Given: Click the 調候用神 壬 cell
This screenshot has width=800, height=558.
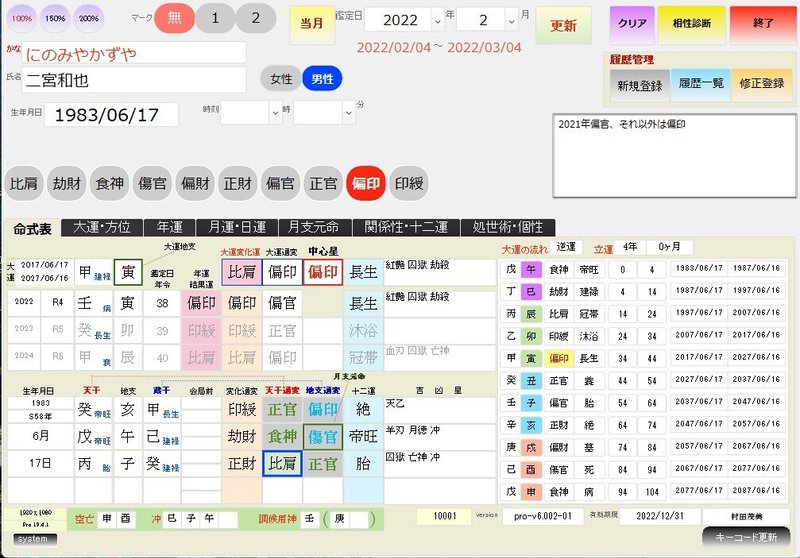Looking at the screenshot, I should (x=310, y=519).
